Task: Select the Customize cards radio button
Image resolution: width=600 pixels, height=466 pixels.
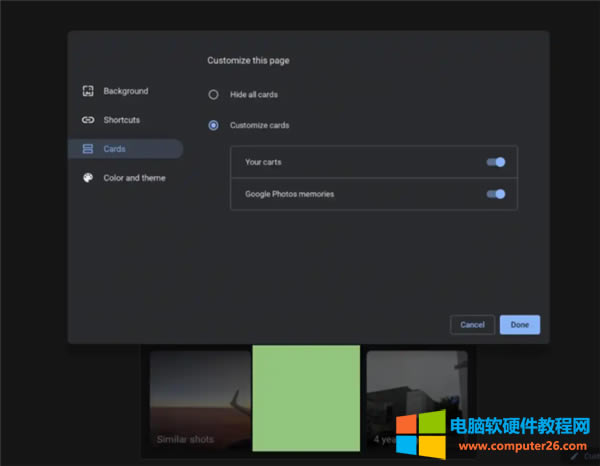Action: (213, 125)
